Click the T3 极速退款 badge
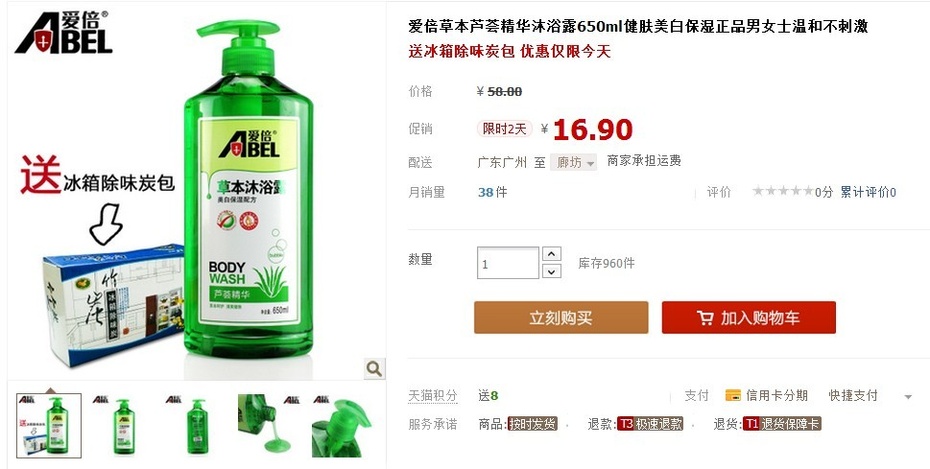 [x=650, y=424]
